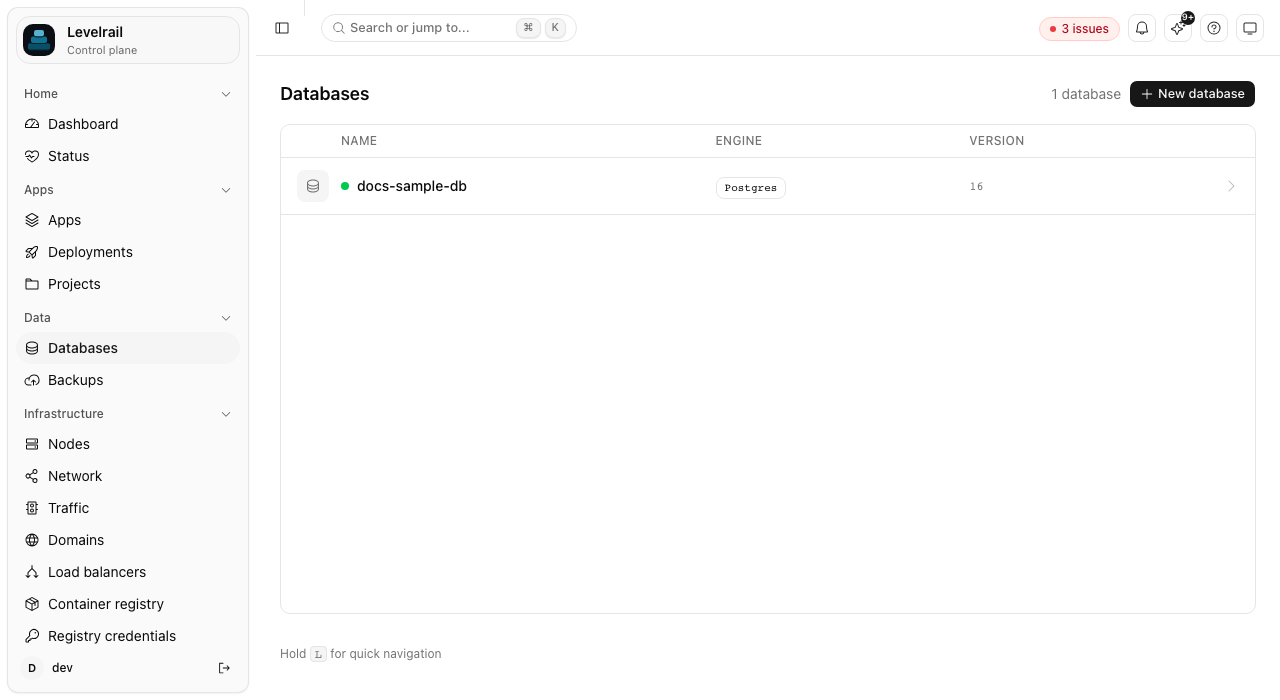Open the Apps page
This screenshot has width=1280, height=700.
(x=128, y=220)
